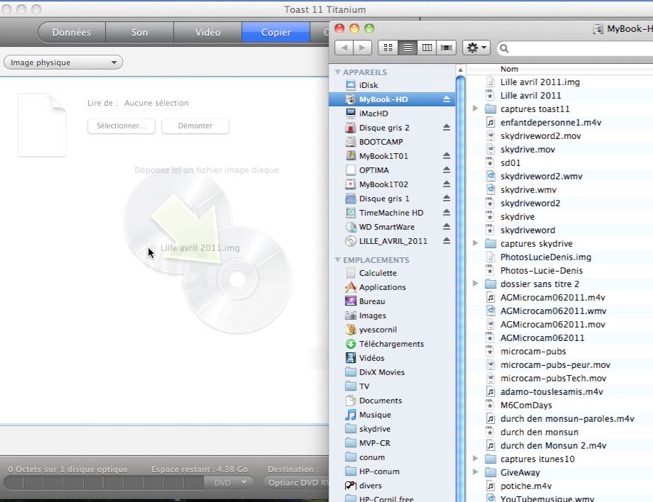Open the DVD disc type dropdown
This screenshot has width=653, height=502.
[x=229, y=483]
